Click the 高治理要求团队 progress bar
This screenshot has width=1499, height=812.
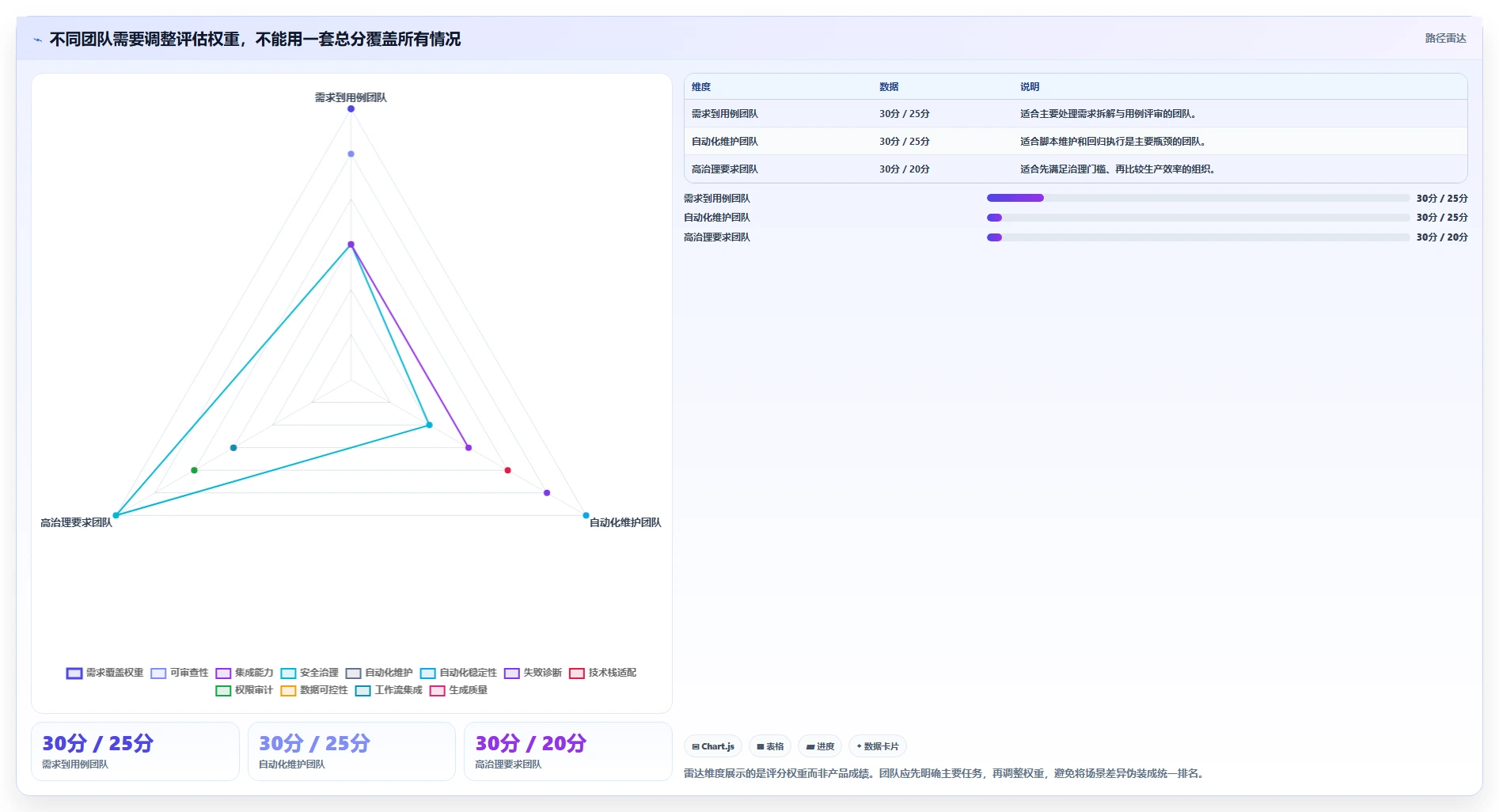coord(1198,237)
